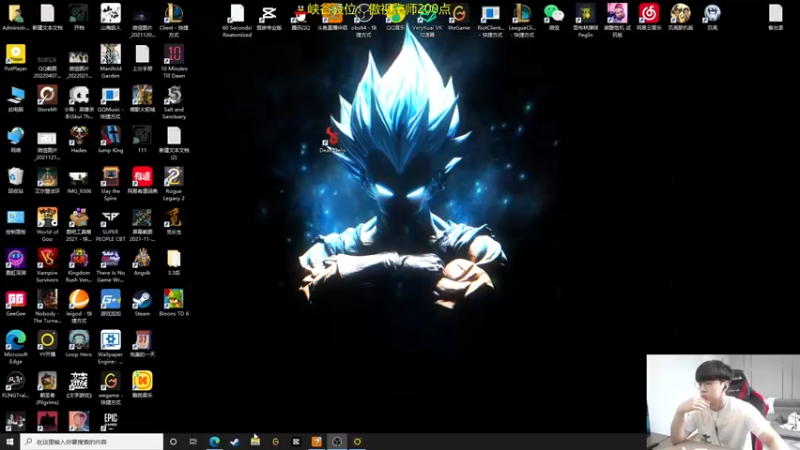The width and height of the screenshot is (800, 450).
Task: Switch to Steam on the taskbar
Action: pyautogui.click(x=235, y=441)
